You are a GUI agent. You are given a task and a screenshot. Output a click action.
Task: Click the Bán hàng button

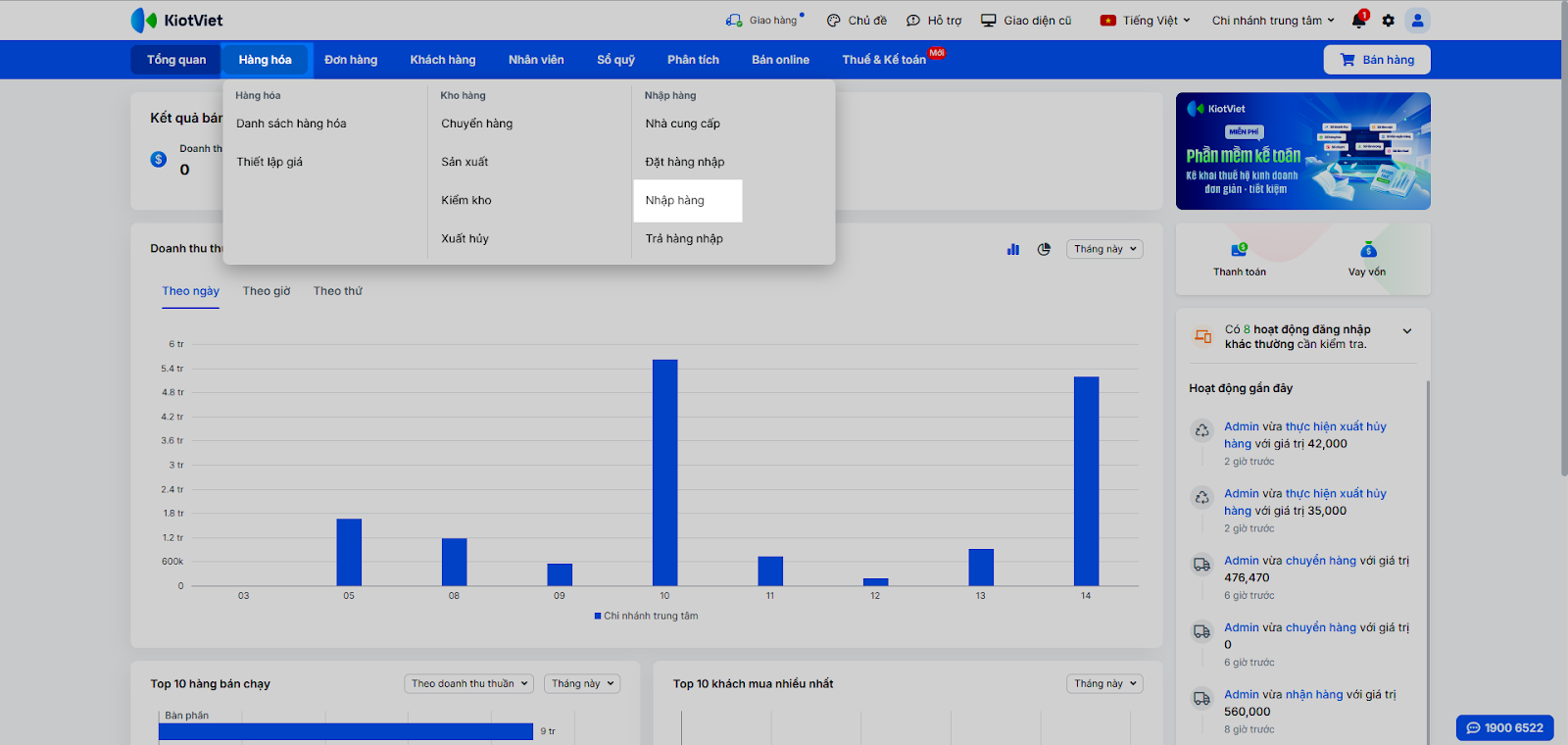coord(1377,60)
